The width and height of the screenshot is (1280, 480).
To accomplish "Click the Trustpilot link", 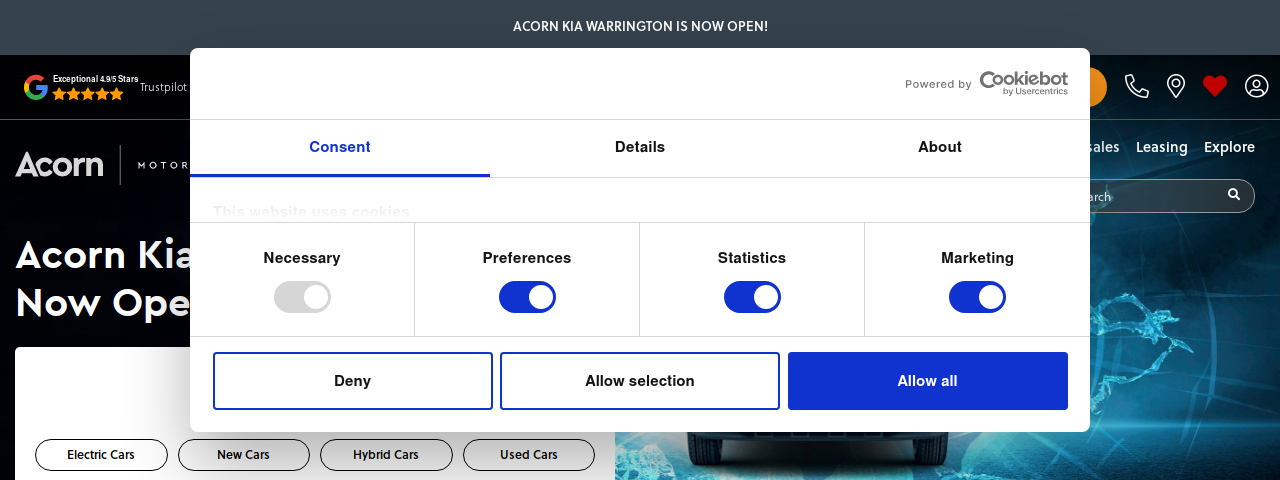I will click(x=163, y=87).
